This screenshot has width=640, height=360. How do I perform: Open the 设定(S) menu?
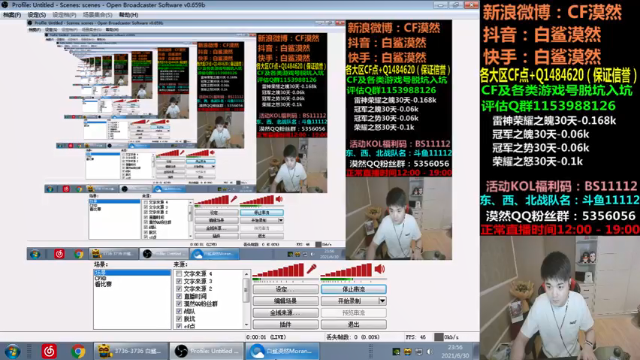point(37,15)
